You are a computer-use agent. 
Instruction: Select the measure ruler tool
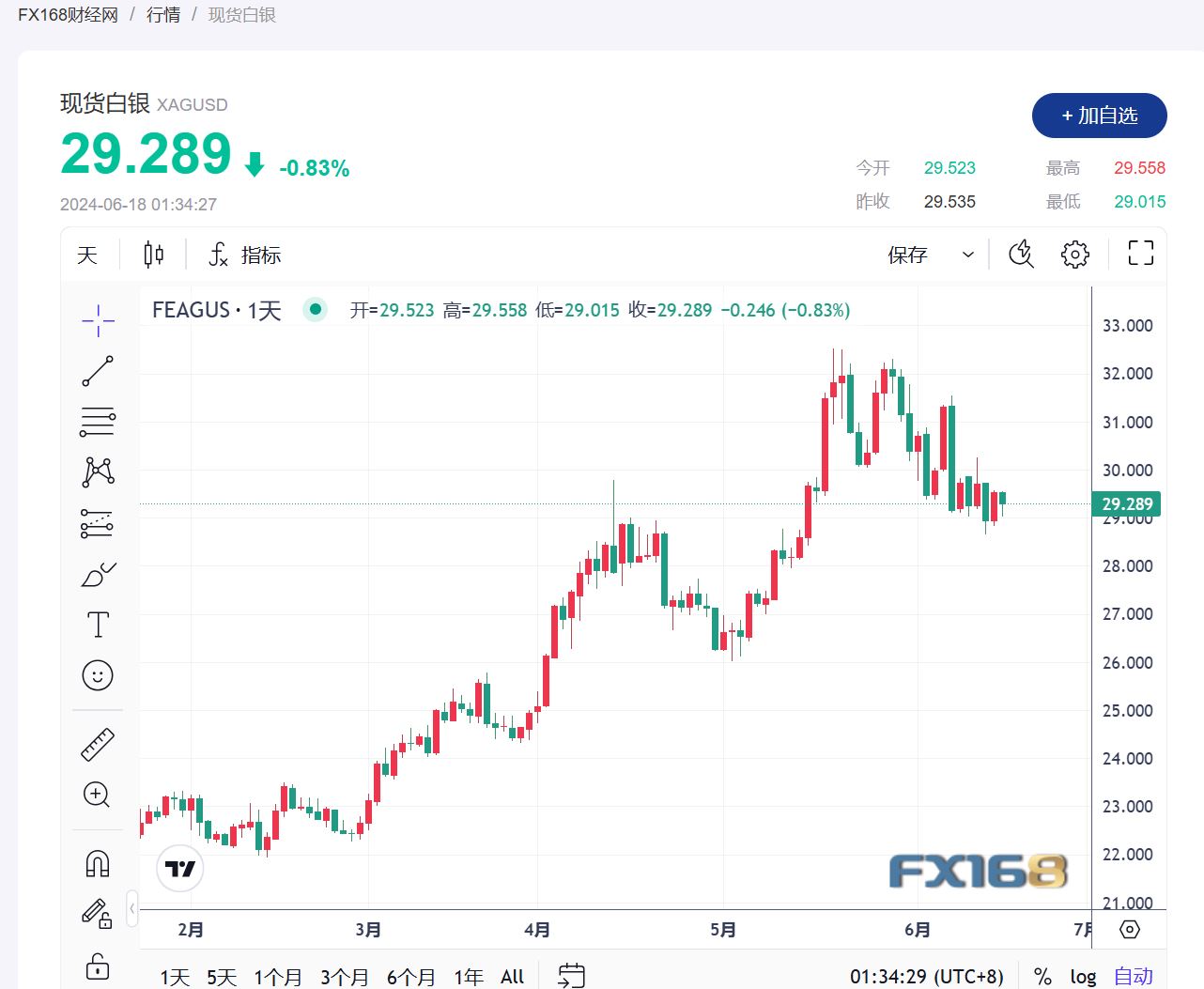coord(97,743)
